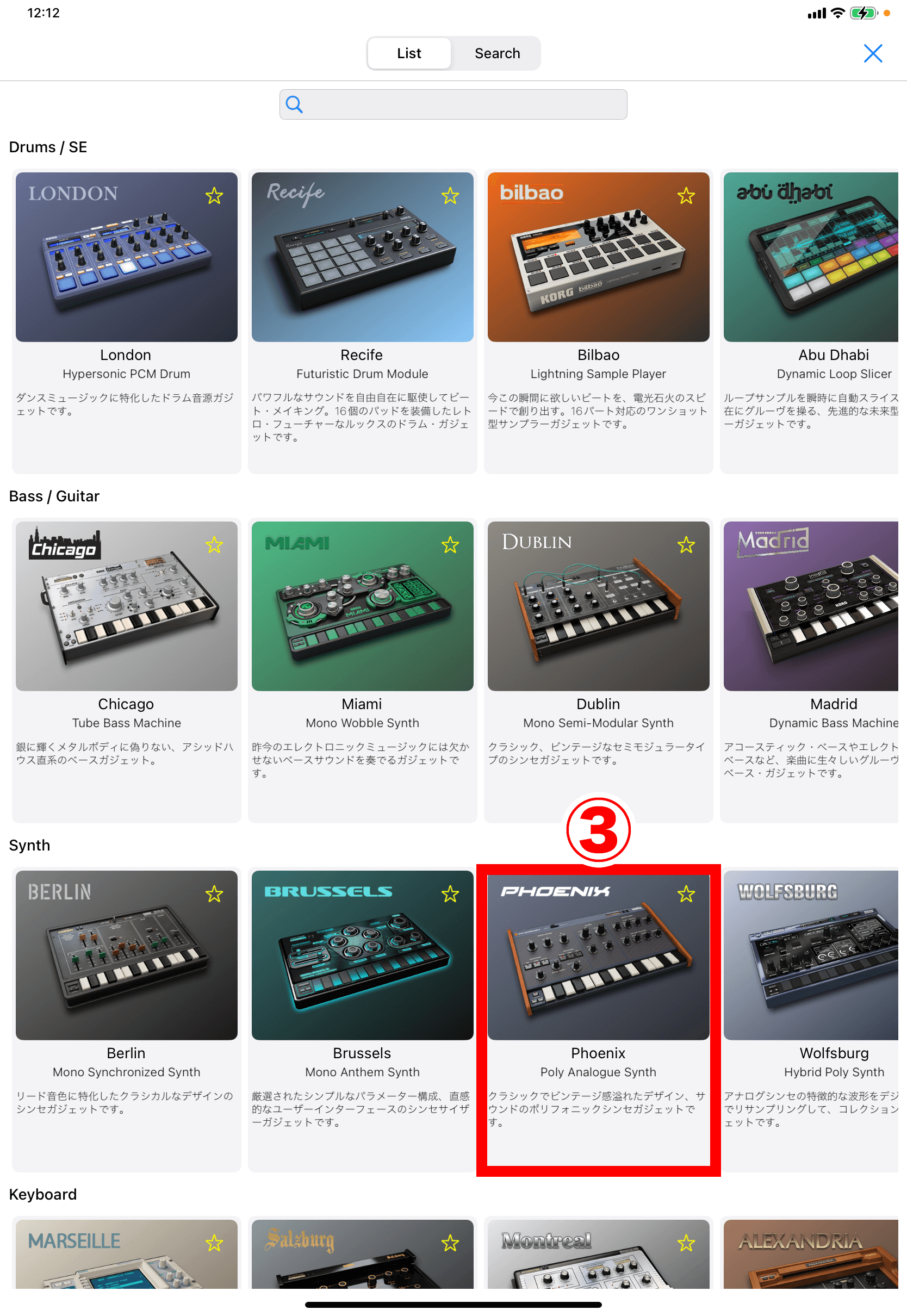Toggle favorite star on London gadget
This screenshot has height=1316, width=907.
click(214, 196)
